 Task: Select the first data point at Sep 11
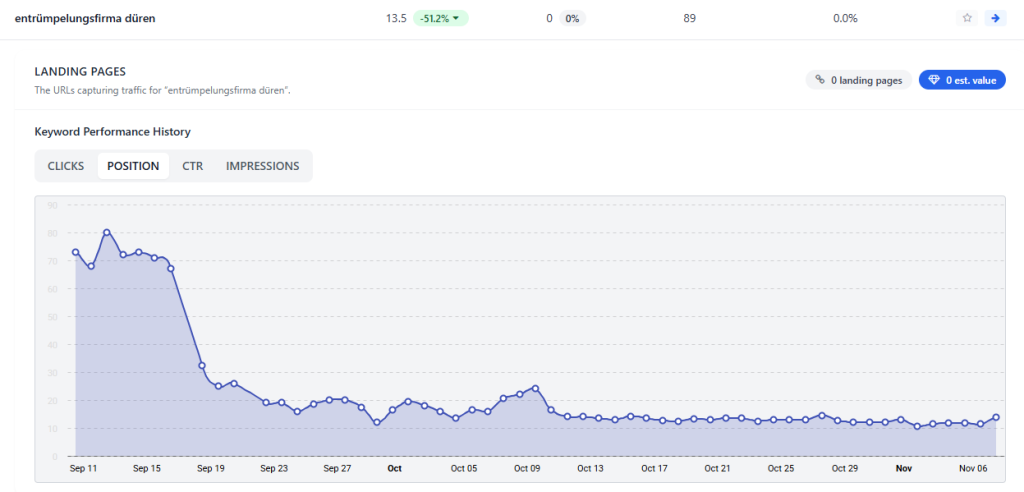coord(75,252)
